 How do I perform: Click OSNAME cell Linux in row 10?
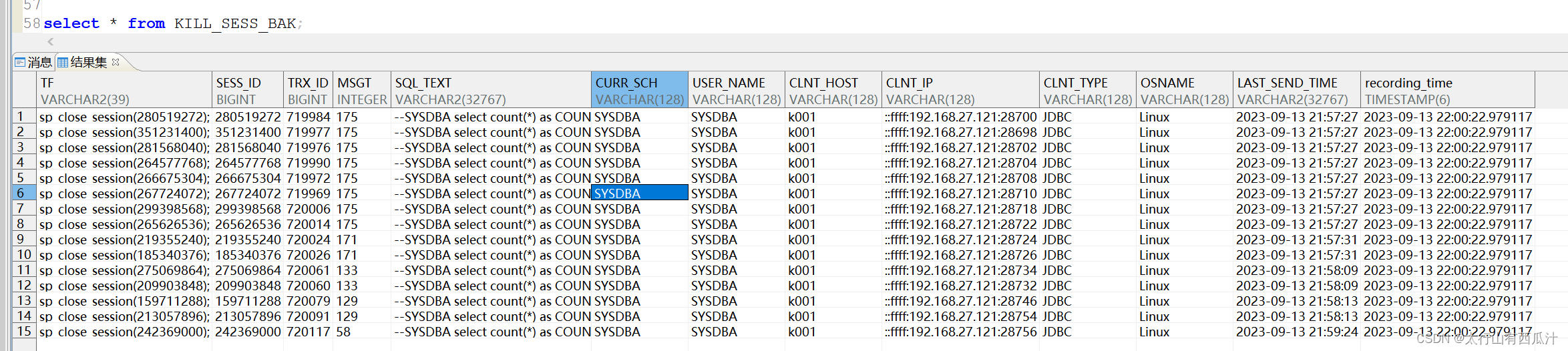pos(1155,255)
